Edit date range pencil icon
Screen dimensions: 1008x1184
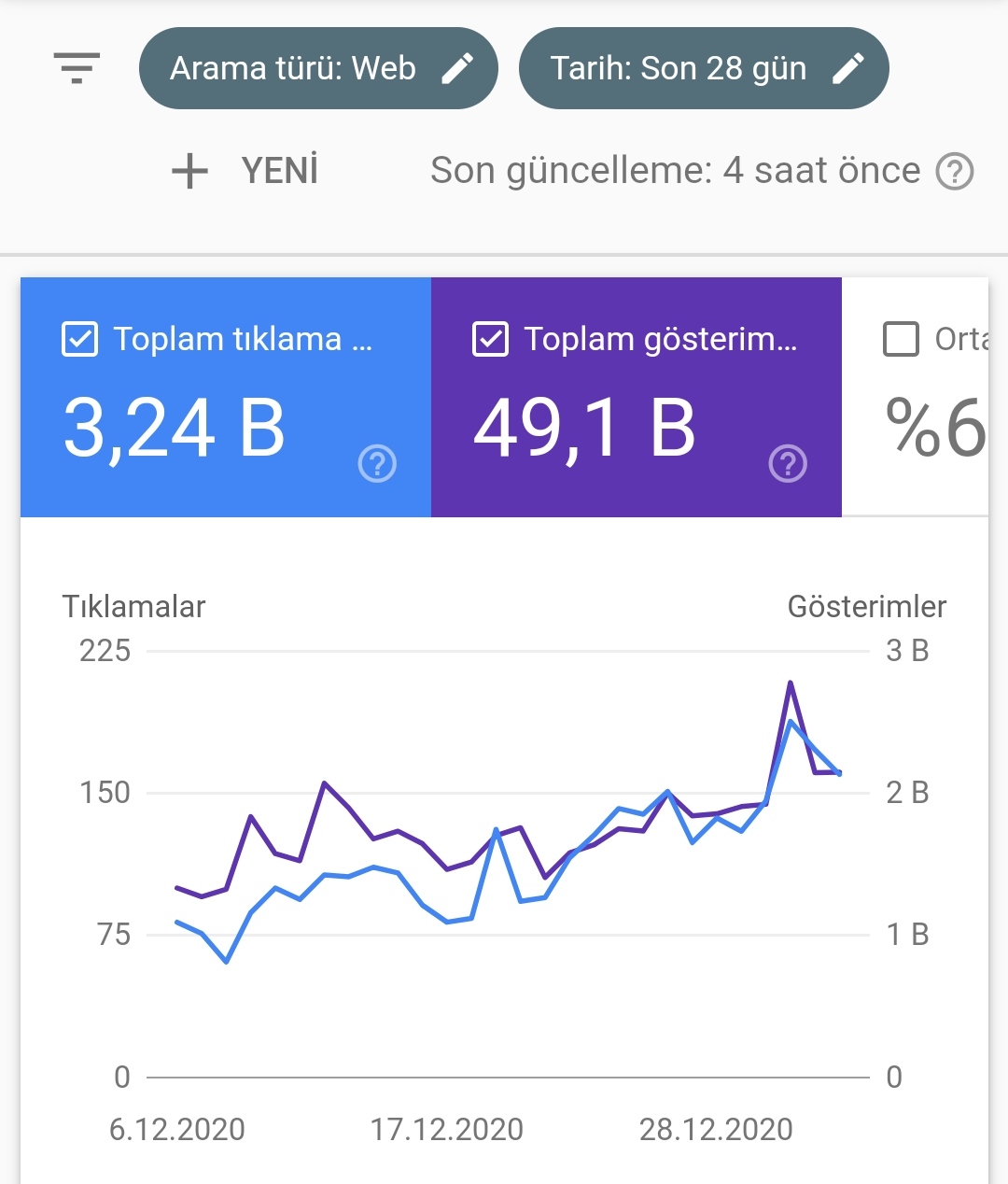click(x=847, y=68)
